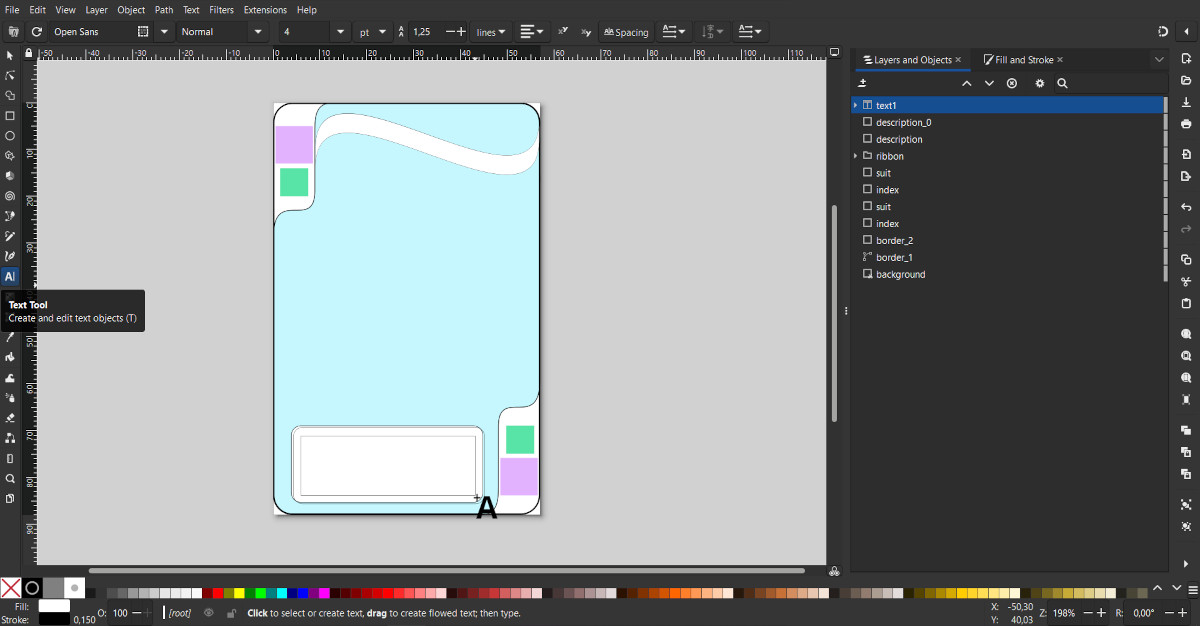Viewport: 1200px width, 626px height.
Task: Pick the Ellipse tool
Action: coord(10,136)
